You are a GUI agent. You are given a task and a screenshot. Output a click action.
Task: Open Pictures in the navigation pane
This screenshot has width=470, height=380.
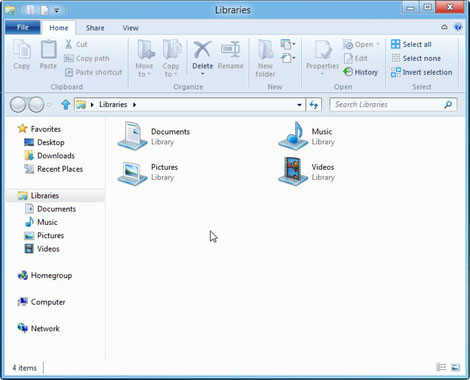44,236
